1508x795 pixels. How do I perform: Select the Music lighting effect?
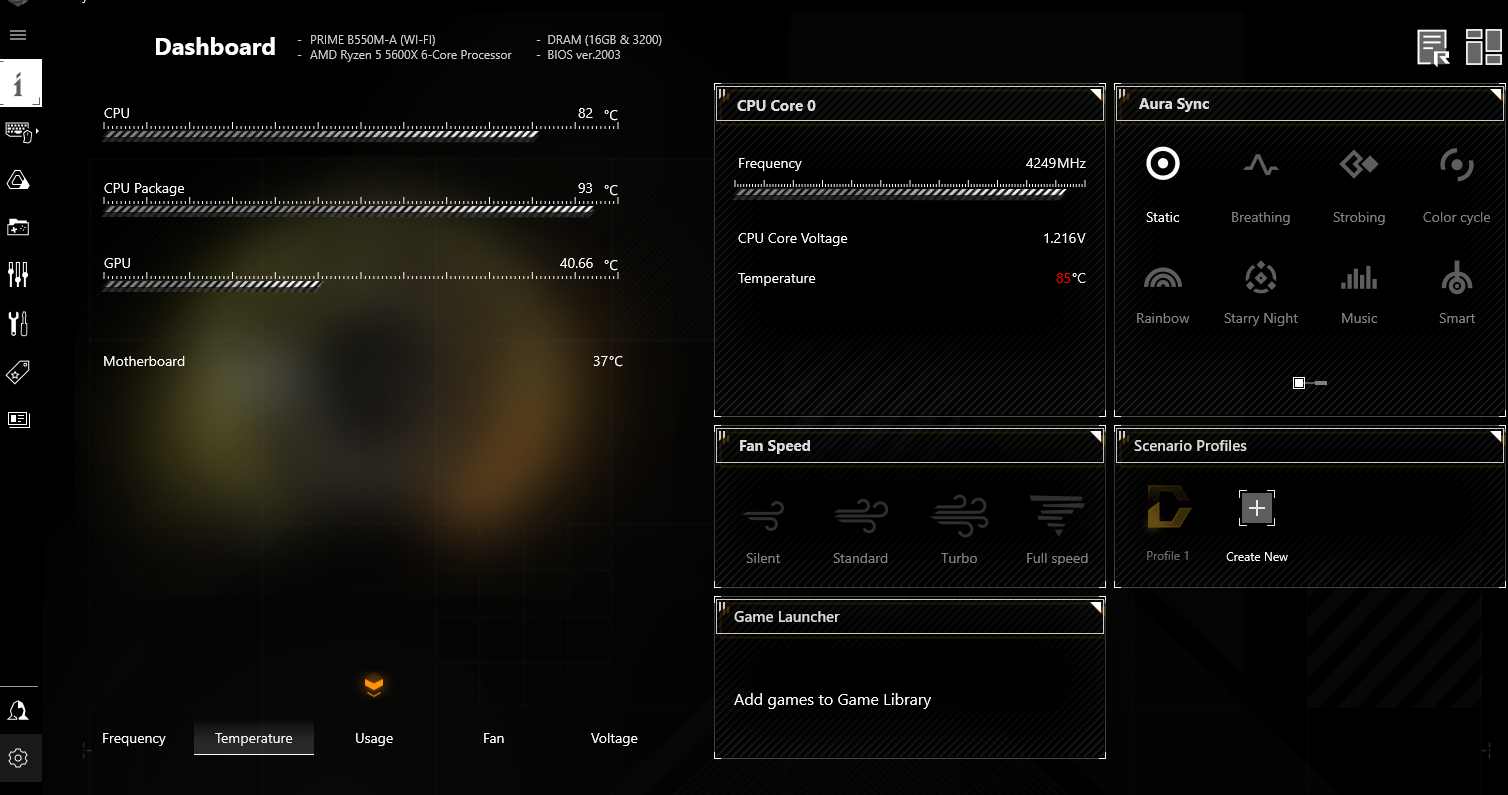tap(1359, 293)
